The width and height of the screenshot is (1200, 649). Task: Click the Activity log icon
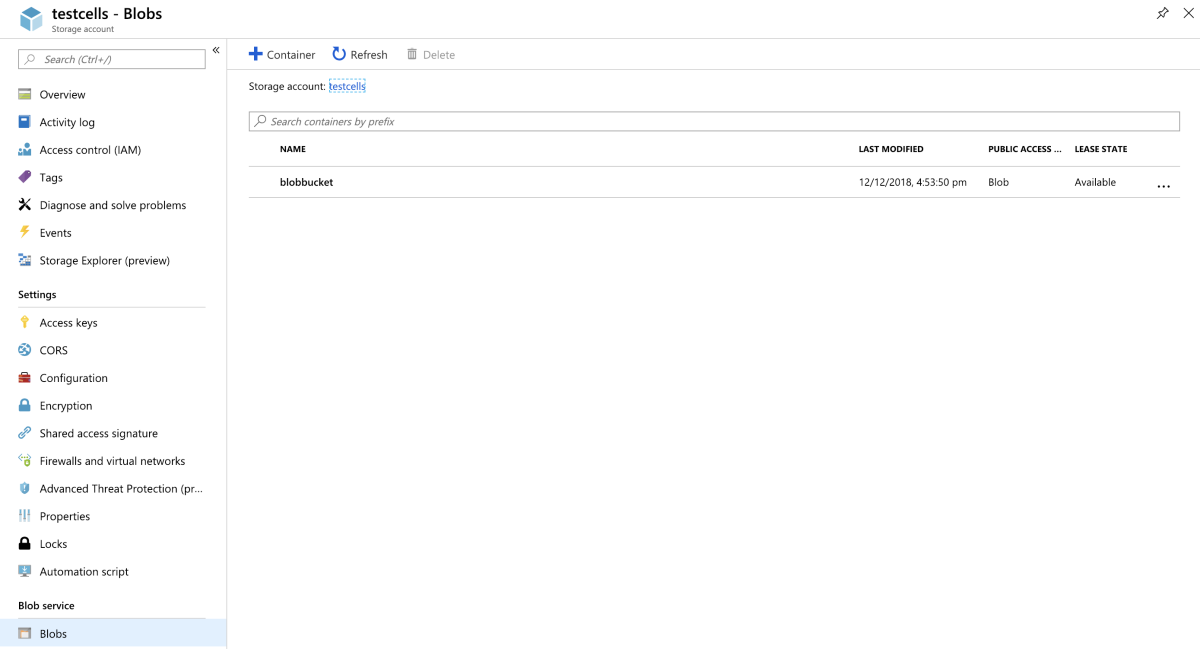point(25,122)
